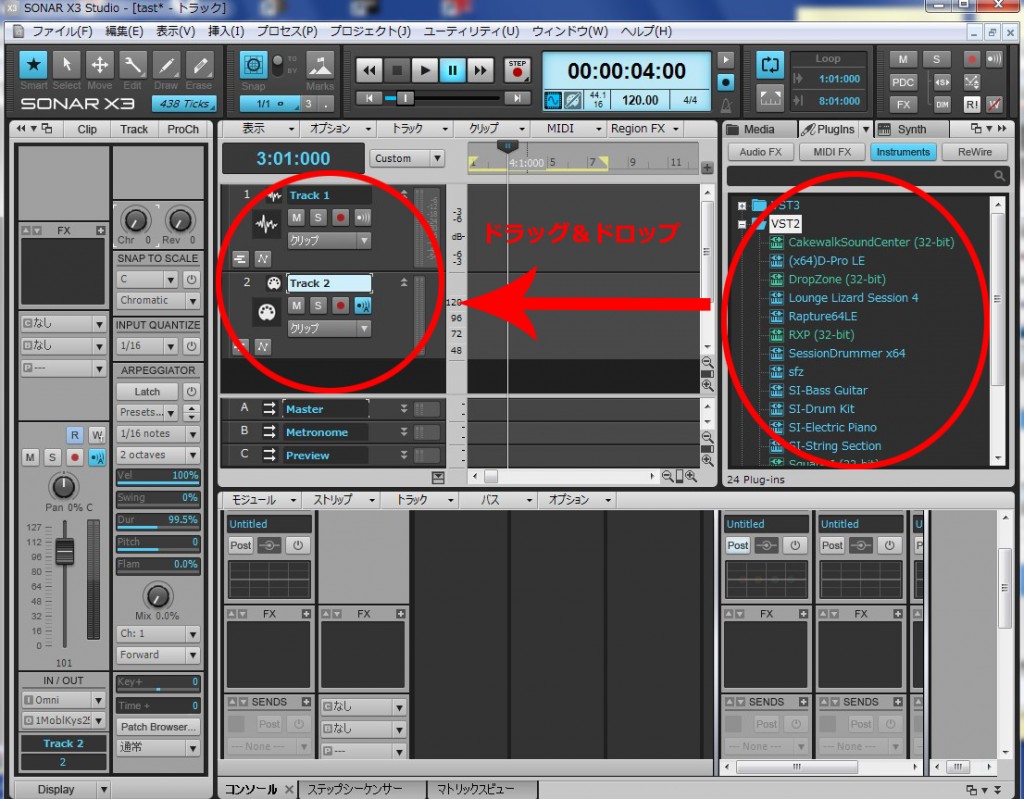Screen dimensions: 1024x799
Task: Open the ヘルプ(H) menu
Action: [x=646, y=31]
